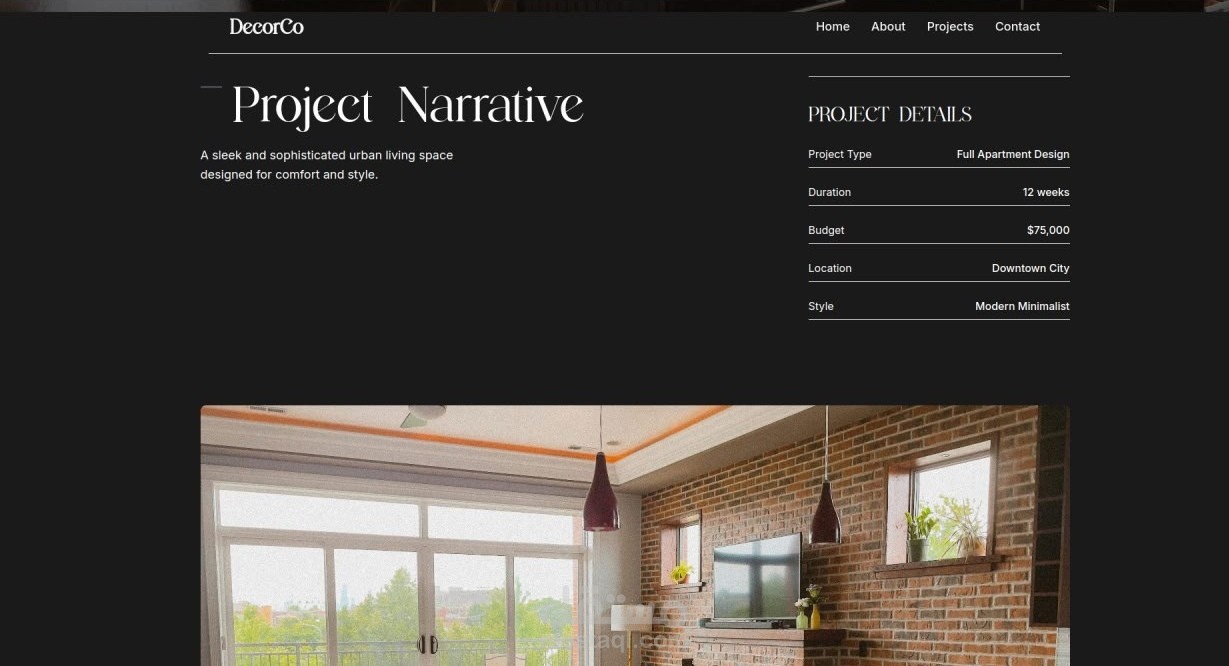Click the Project Narrative heading
This screenshot has height=666, width=1229.
point(407,105)
